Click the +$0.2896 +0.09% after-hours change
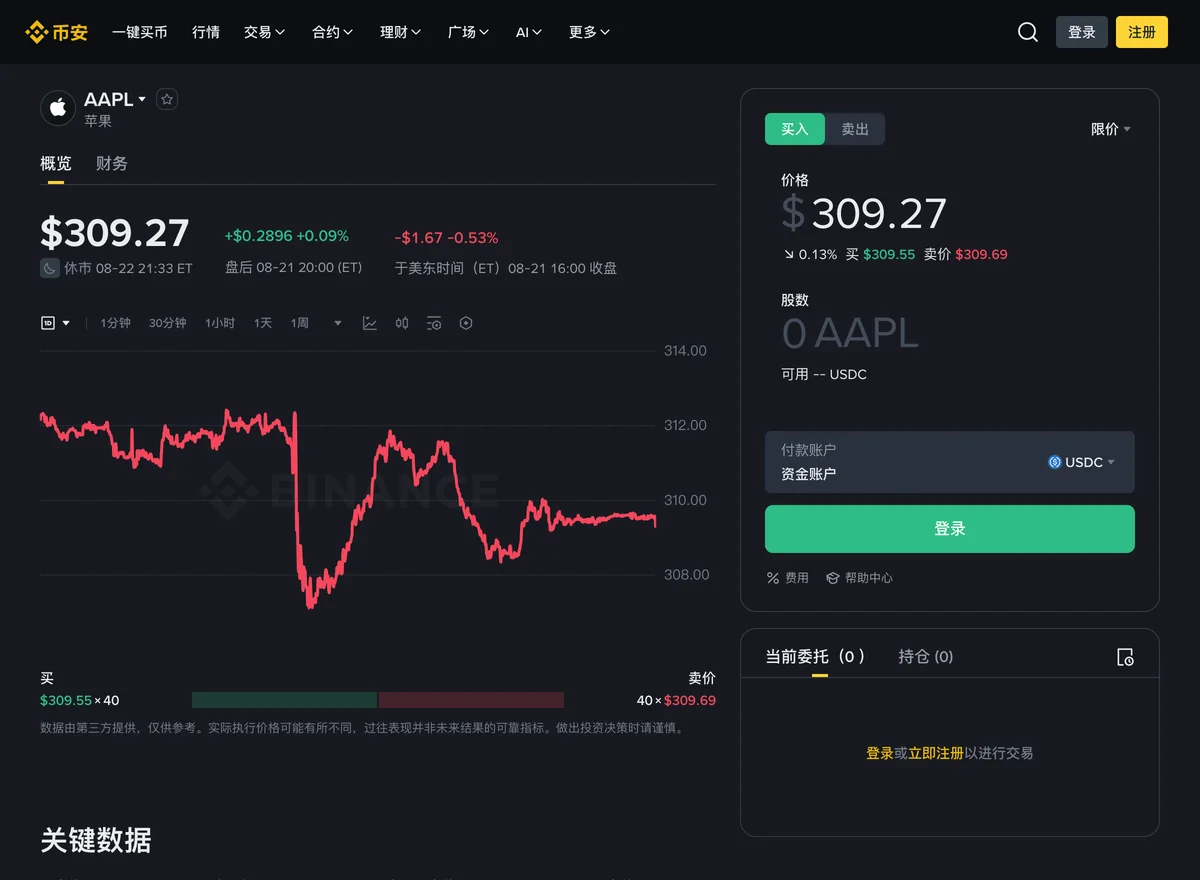 287,236
